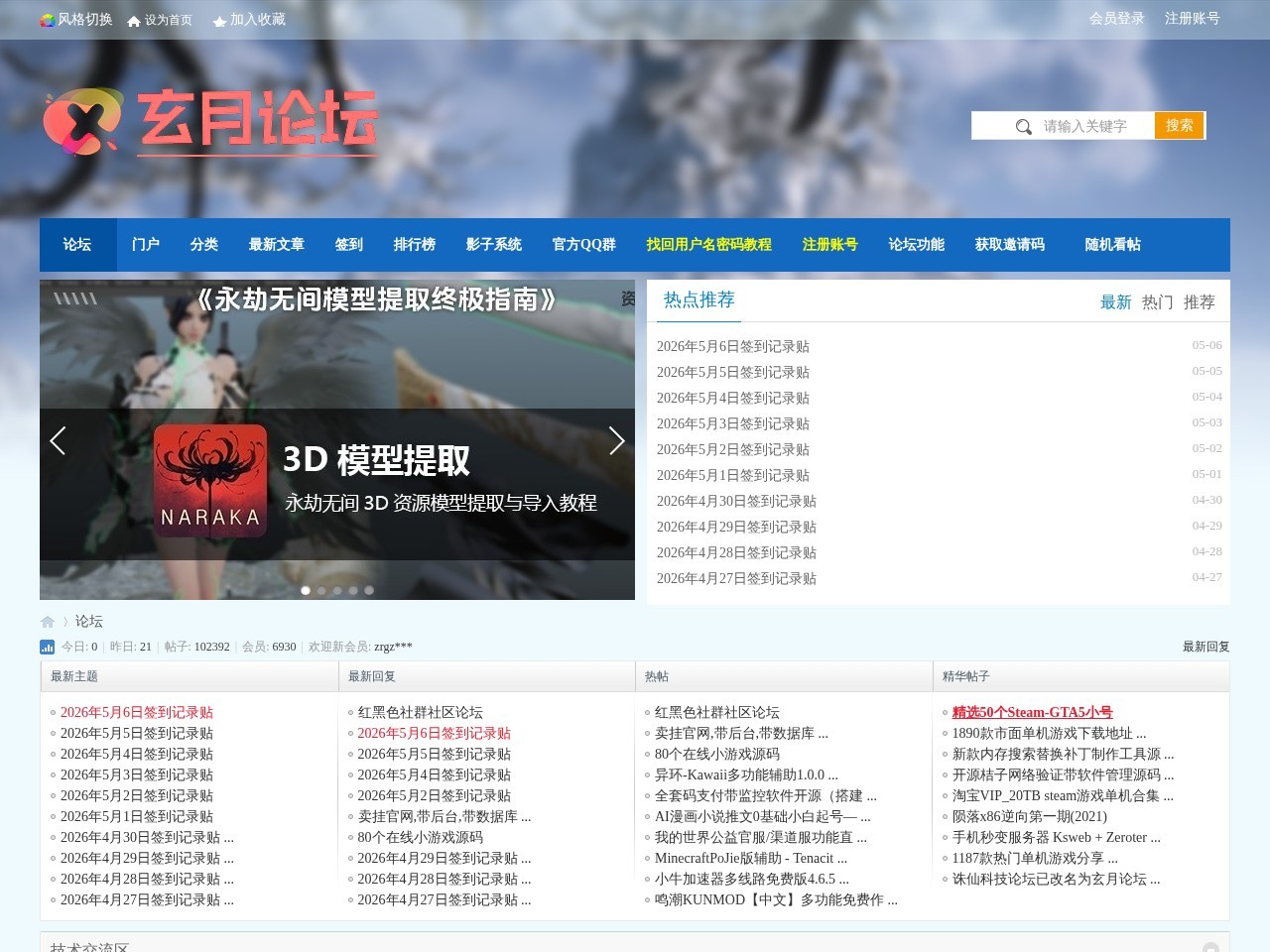
Task: Open the 论坛 navigation tab
Action: 77,244
